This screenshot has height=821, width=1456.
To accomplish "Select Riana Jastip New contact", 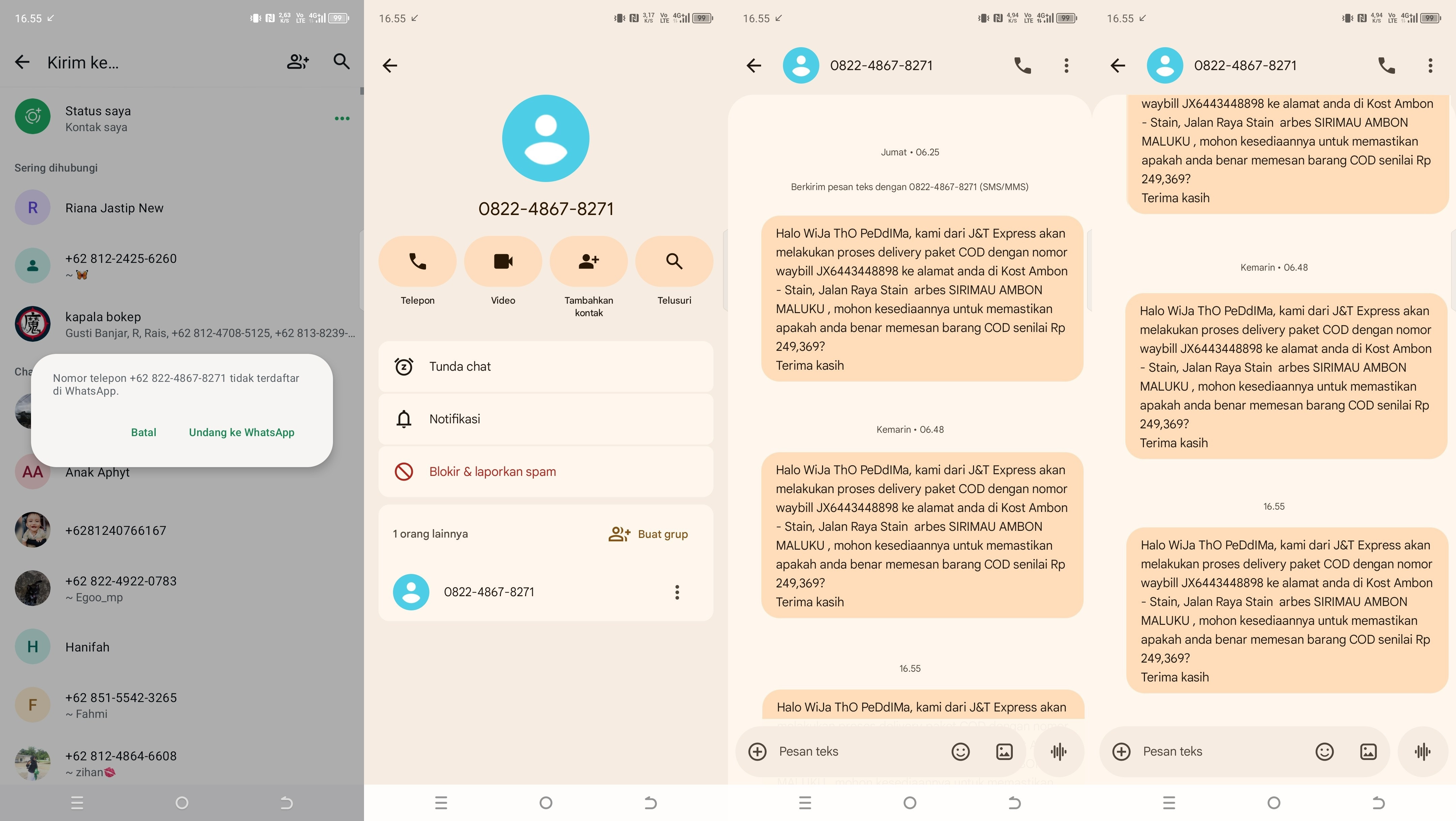I will click(114, 208).
